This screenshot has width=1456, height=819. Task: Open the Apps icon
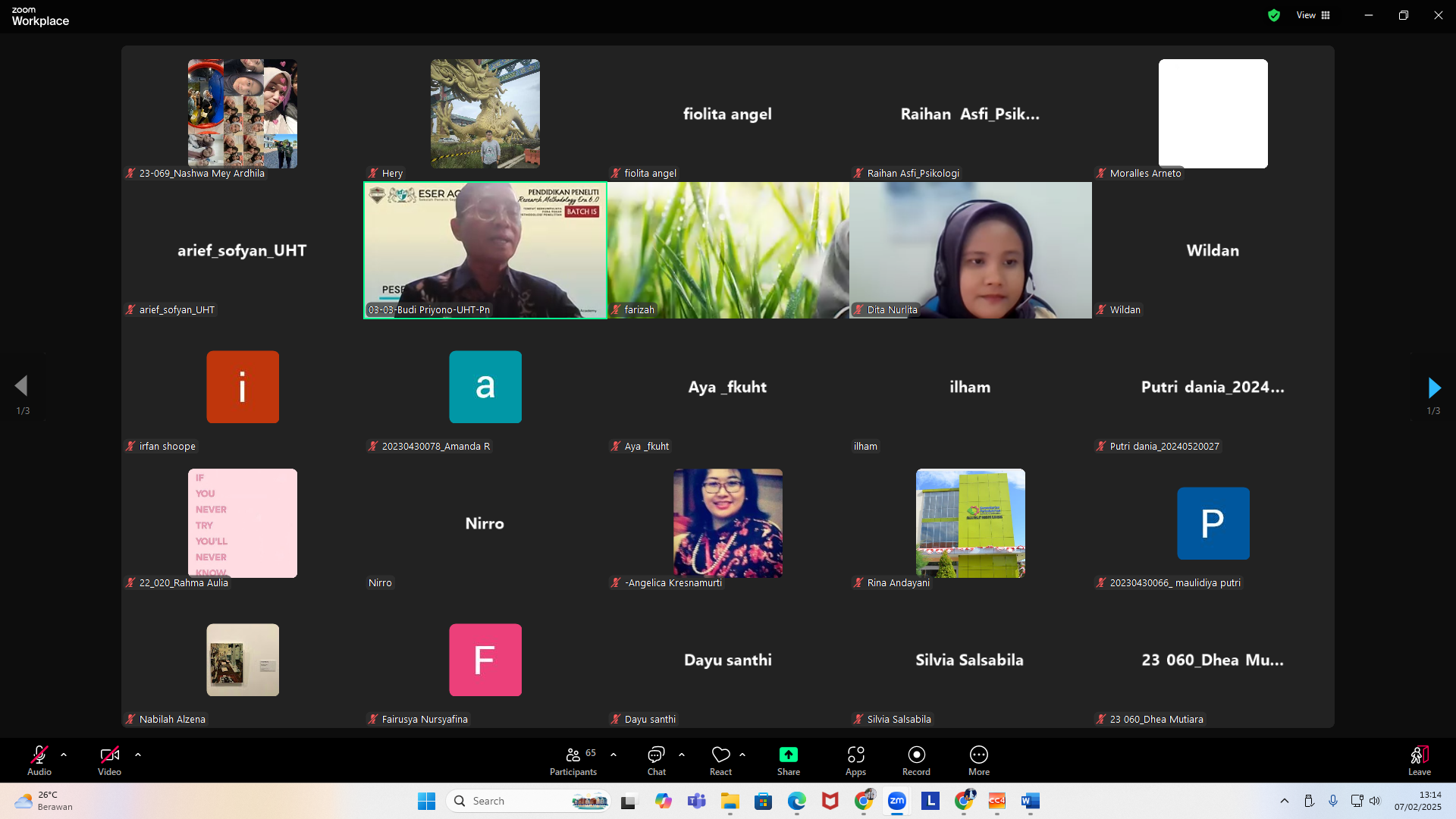855,755
